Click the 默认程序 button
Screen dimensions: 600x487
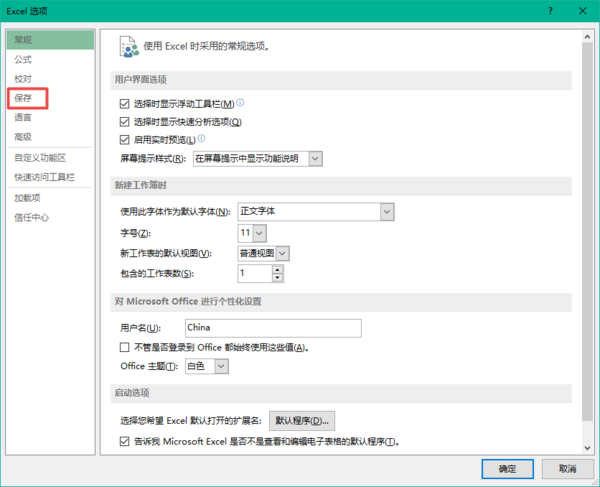tap(302, 421)
